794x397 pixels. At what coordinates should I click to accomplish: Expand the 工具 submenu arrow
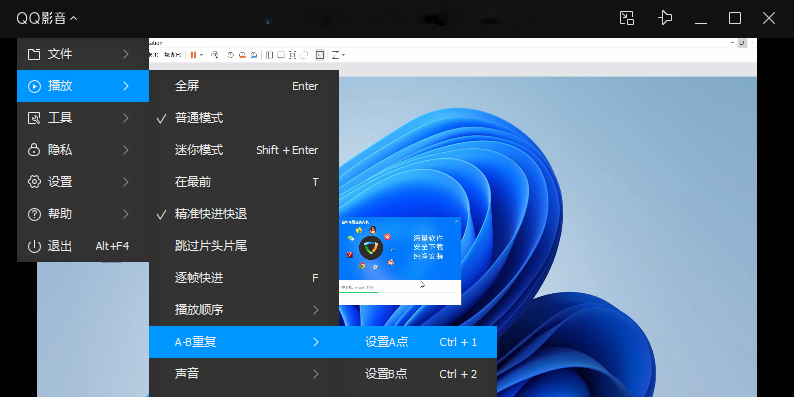tap(126, 118)
